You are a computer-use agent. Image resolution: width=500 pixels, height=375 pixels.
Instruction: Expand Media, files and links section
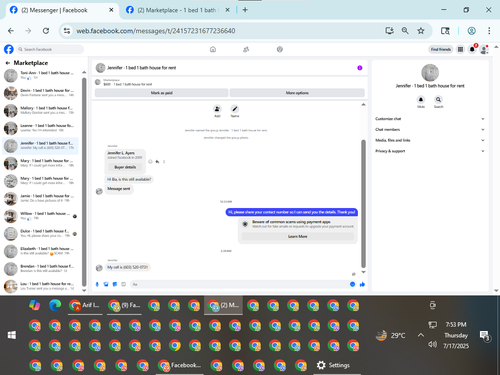430,140
